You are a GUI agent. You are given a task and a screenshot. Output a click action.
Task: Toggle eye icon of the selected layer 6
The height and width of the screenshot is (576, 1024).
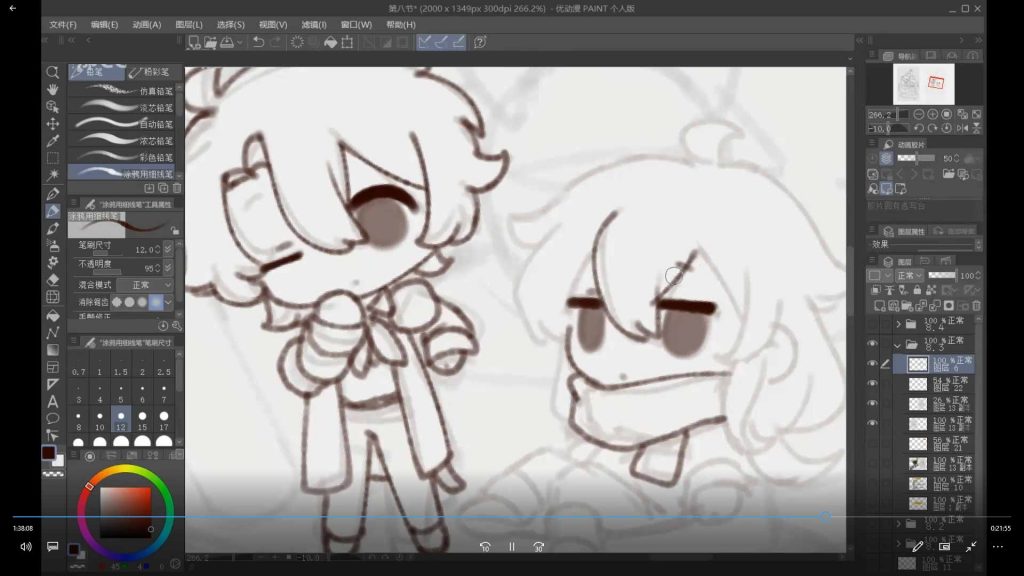pyautogui.click(x=872, y=364)
